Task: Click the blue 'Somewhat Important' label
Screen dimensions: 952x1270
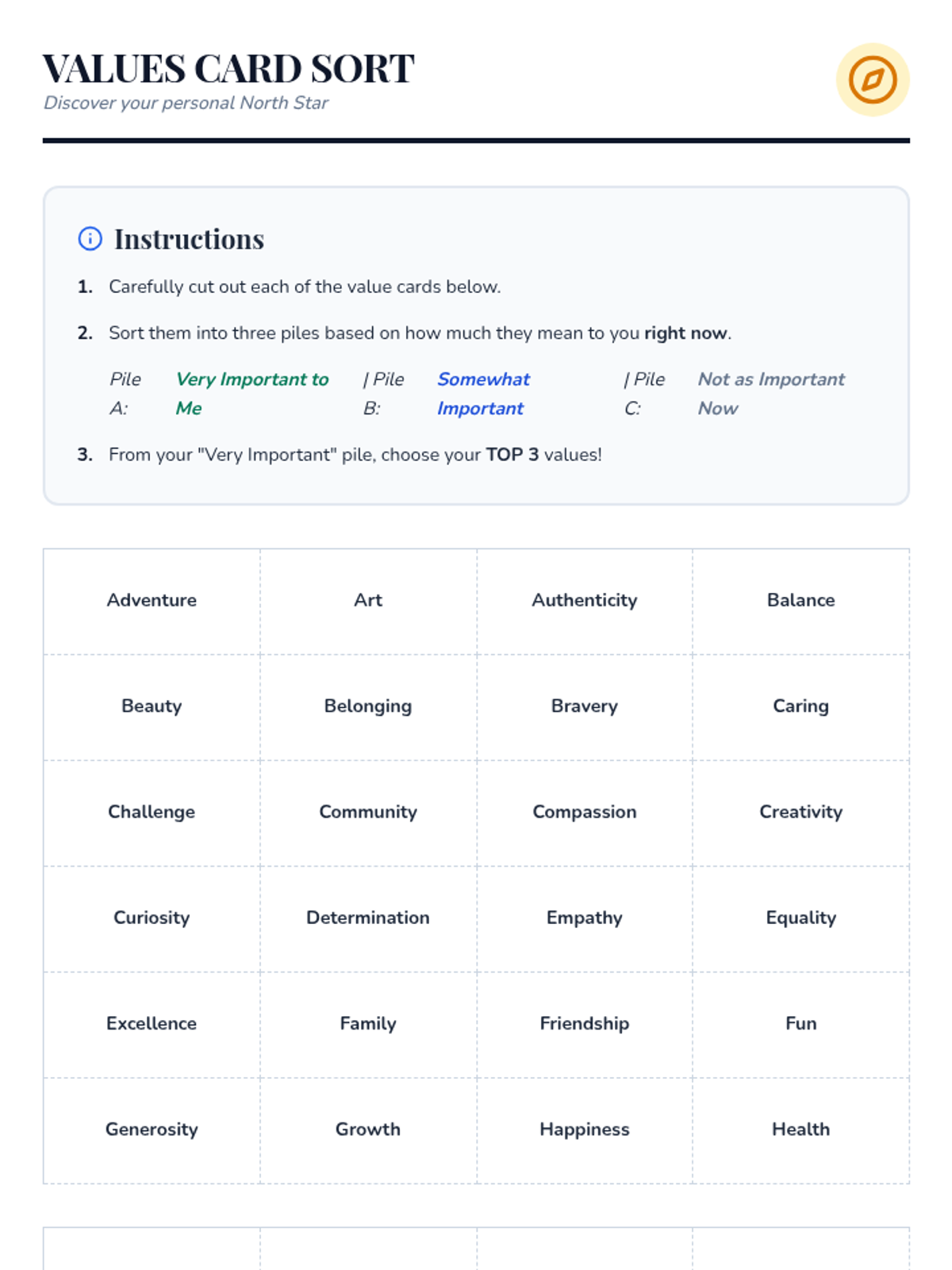Action: [x=483, y=394]
